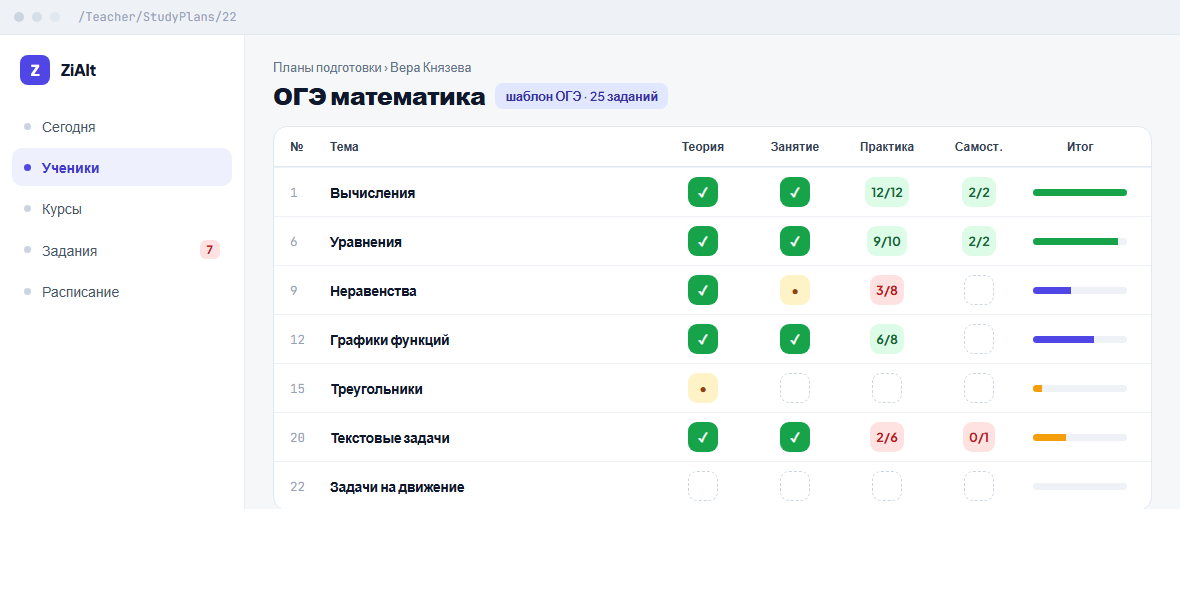Click empty Итог bar for Задачи на движение
Image resolution: width=1180 pixels, height=594 pixels.
tap(1080, 486)
